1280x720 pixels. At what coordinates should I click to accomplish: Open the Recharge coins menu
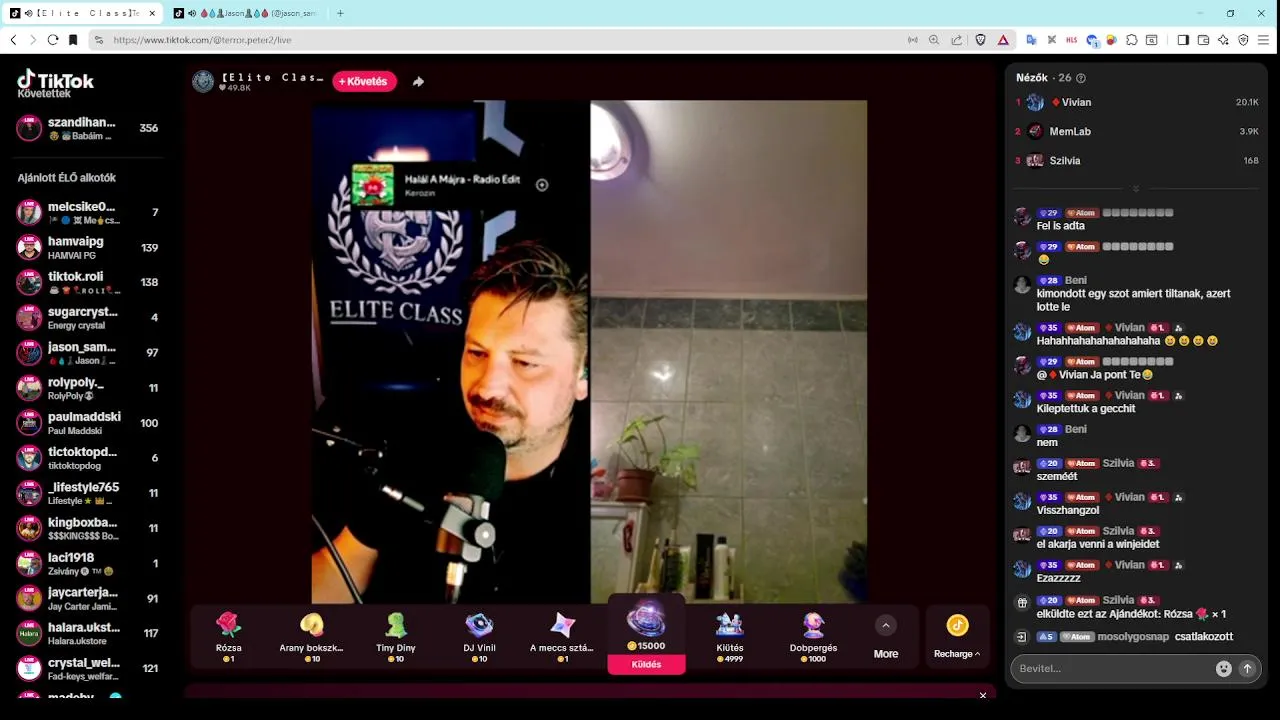957,636
